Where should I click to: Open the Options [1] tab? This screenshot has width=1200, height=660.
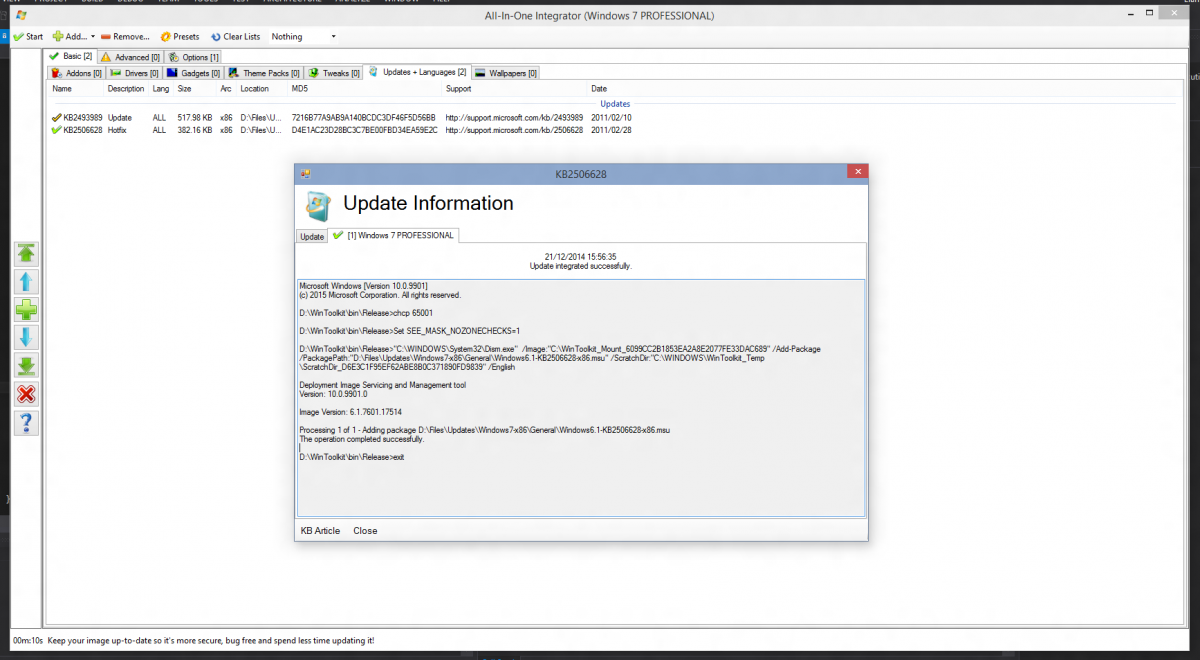[194, 58]
